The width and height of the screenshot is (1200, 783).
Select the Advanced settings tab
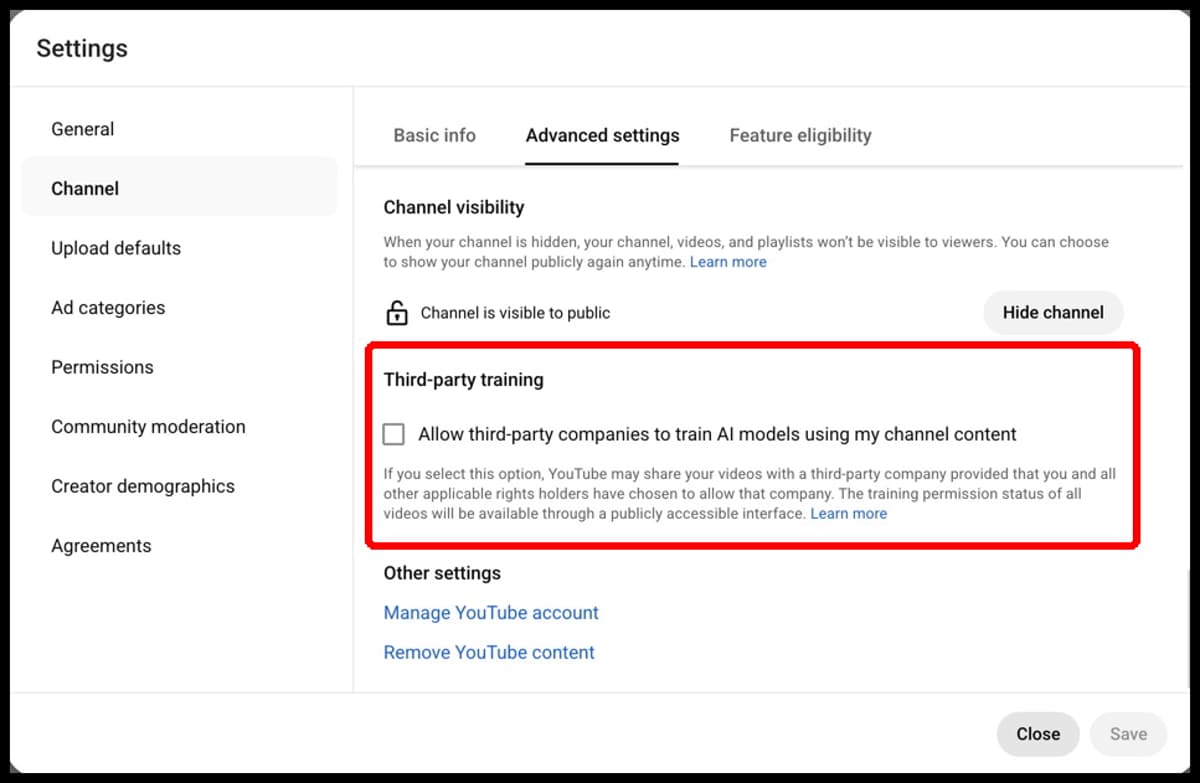[603, 135]
